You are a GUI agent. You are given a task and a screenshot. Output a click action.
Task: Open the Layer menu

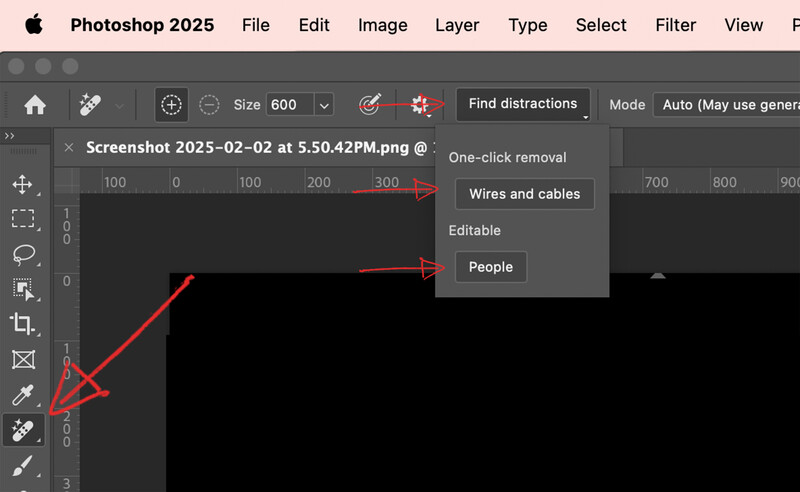click(457, 25)
